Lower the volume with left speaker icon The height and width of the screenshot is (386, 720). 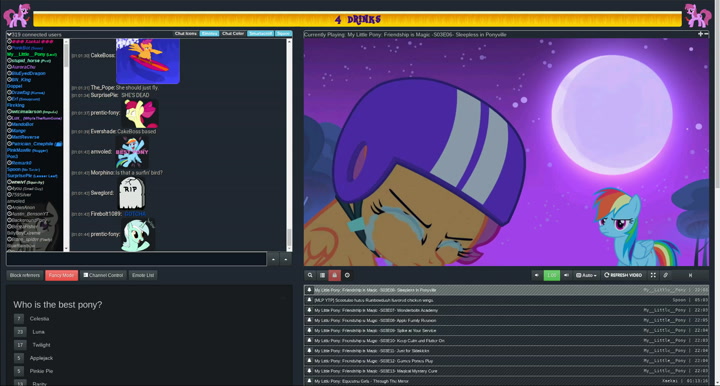pyautogui.click(x=536, y=275)
